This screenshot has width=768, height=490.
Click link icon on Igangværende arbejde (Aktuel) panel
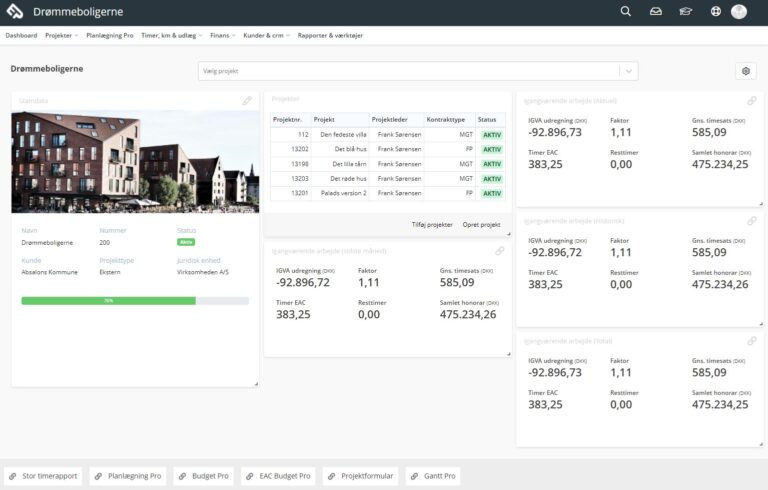(751, 101)
